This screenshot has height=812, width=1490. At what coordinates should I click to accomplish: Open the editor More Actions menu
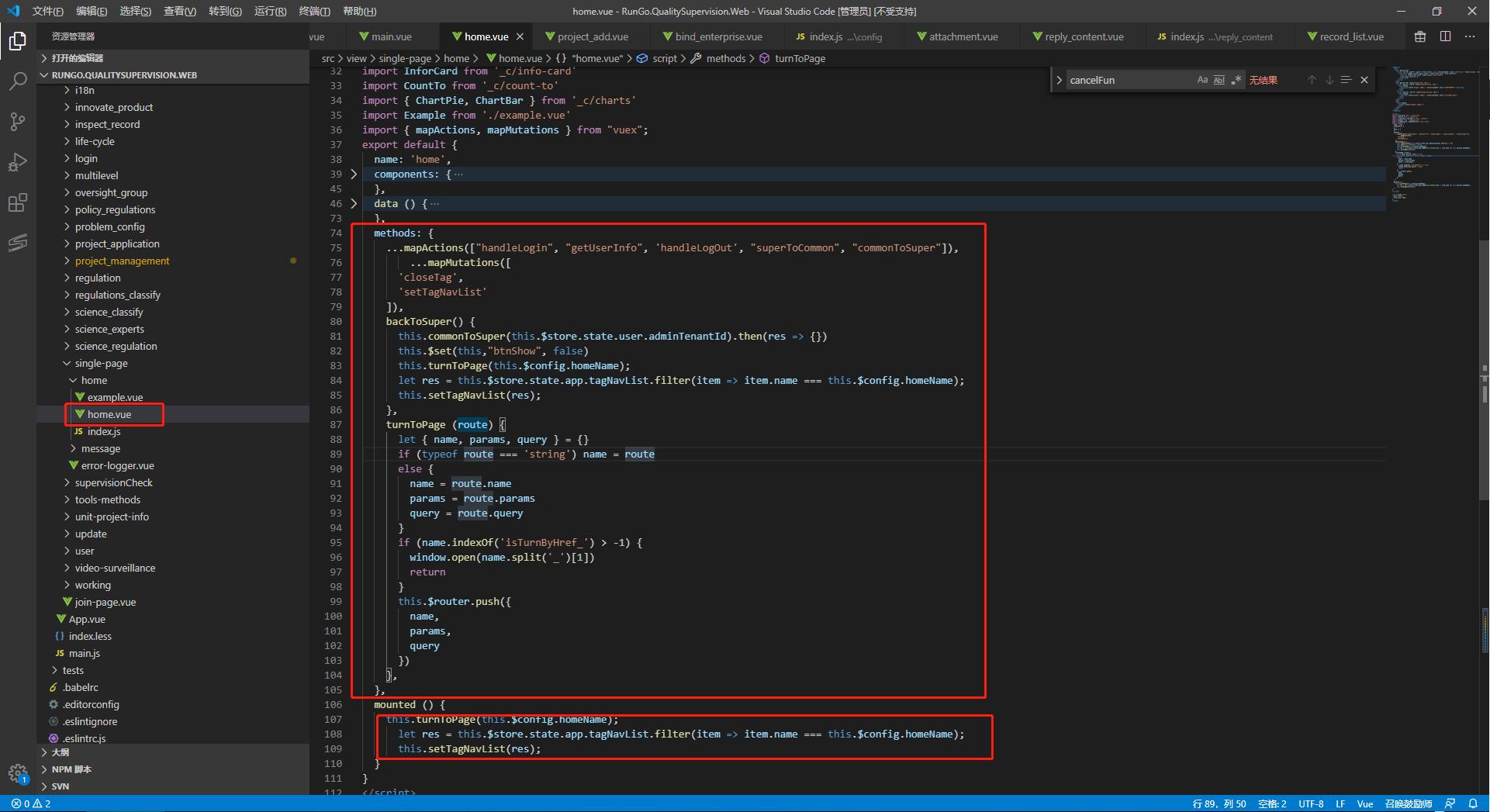(x=1470, y=36)
